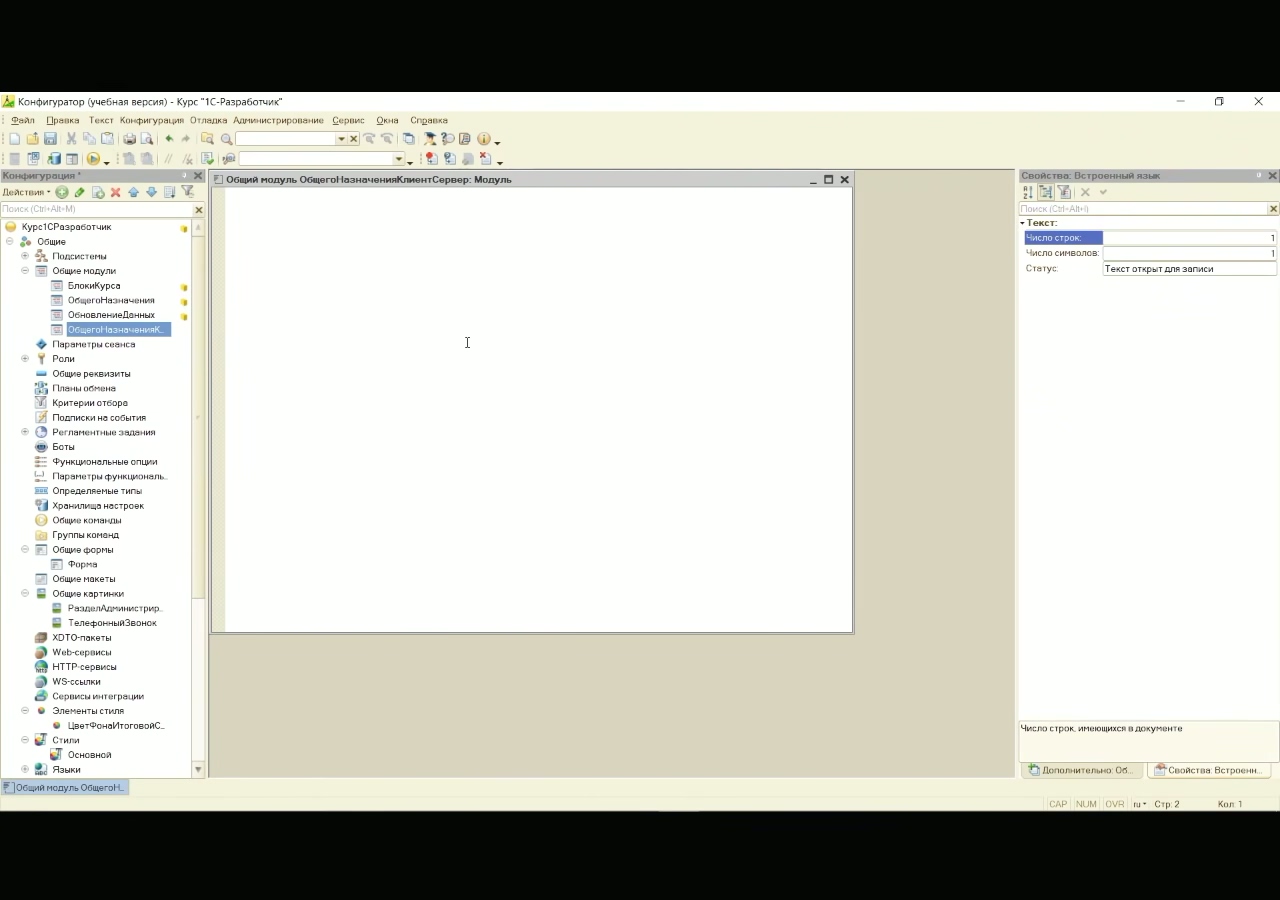Click the magnifier Find icon
1280x900 pixels.
click(226, 139)
